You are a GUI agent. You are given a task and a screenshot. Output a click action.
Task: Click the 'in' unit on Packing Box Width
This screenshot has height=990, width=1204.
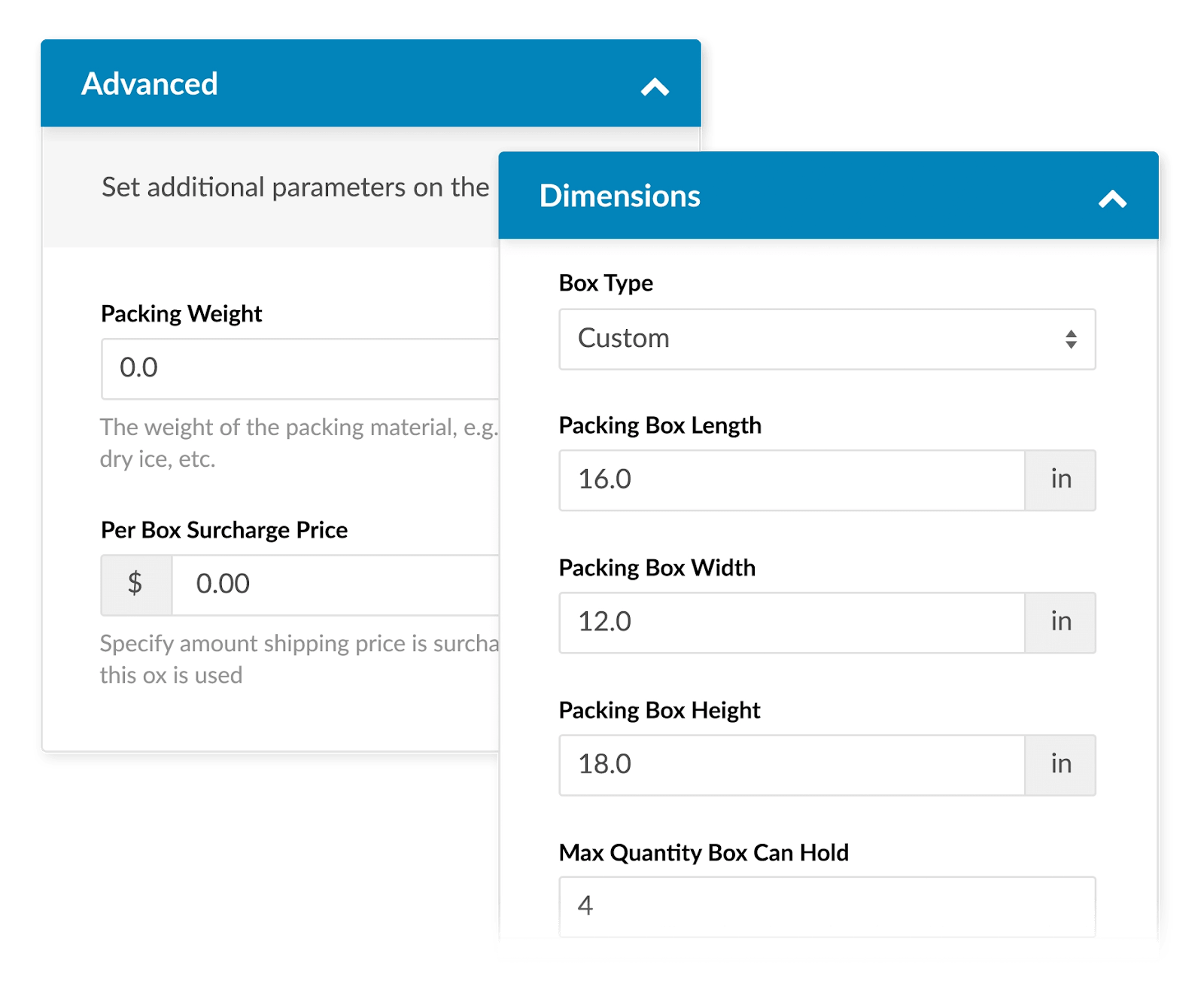pos(1060,623)
